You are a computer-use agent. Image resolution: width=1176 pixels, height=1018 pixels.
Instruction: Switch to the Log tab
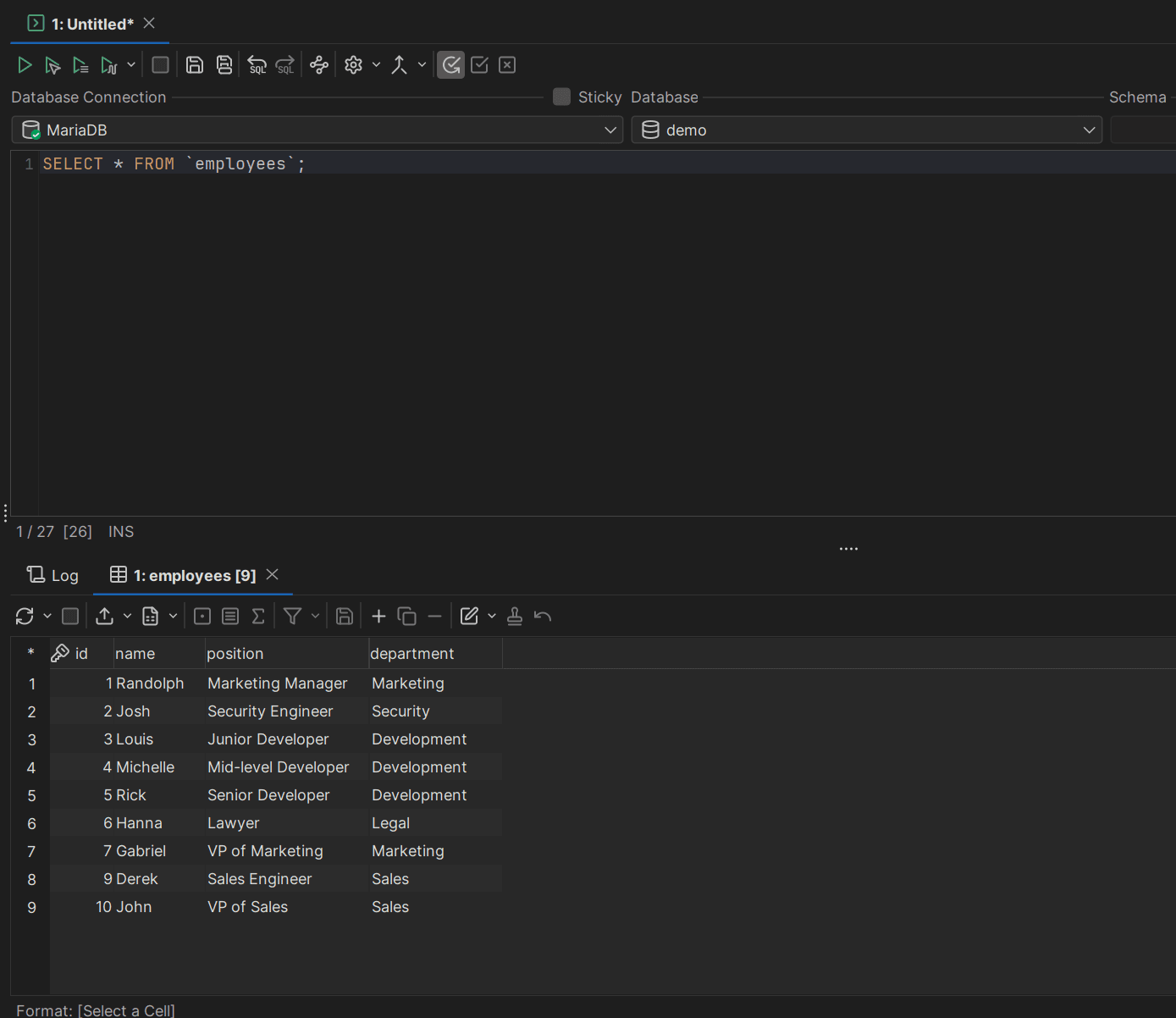coord(52,575)
